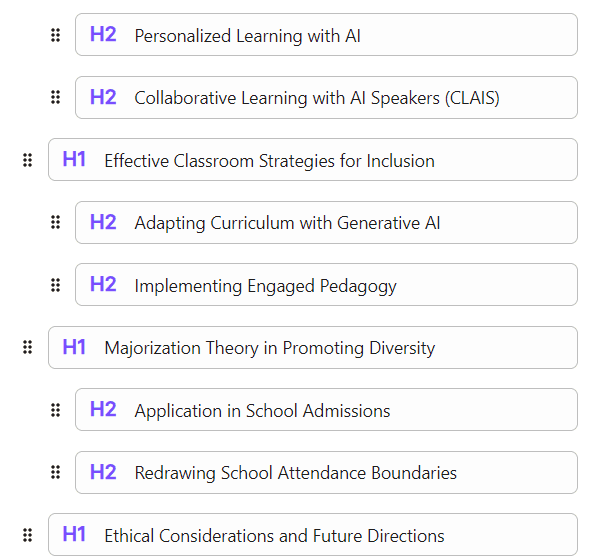Click drag handle beside Application in School Admissions
Viewport: 600px width, 560px height.
pyautogui.click(x=56, y=410)
